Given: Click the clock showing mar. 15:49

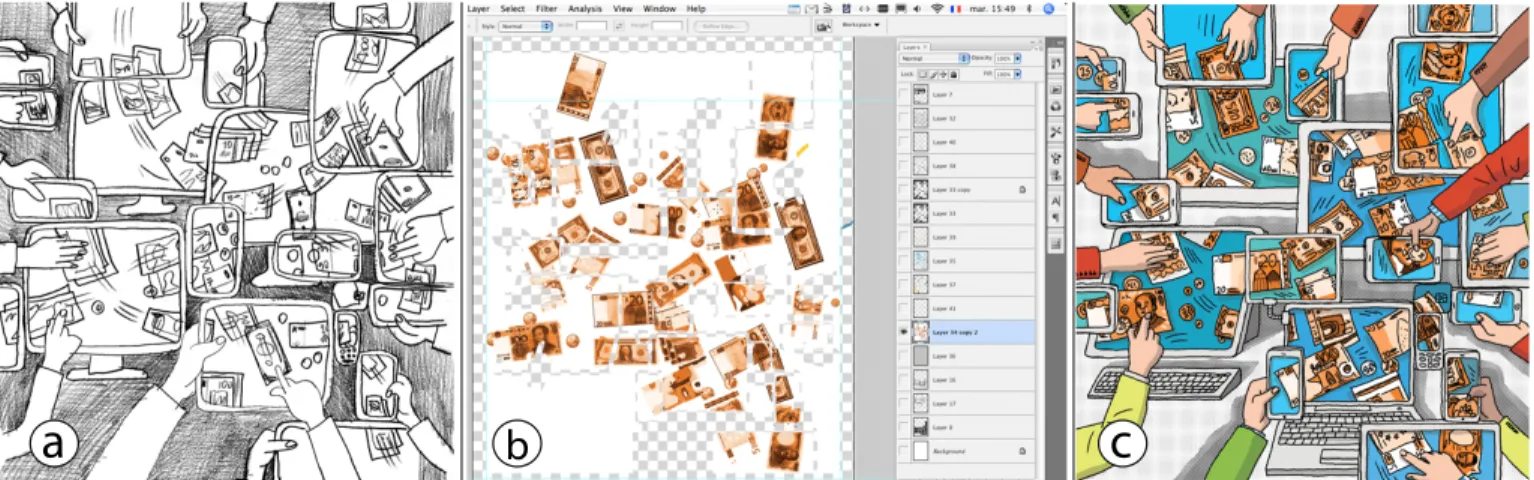Looking at the screenshot, I should point(992,9).
